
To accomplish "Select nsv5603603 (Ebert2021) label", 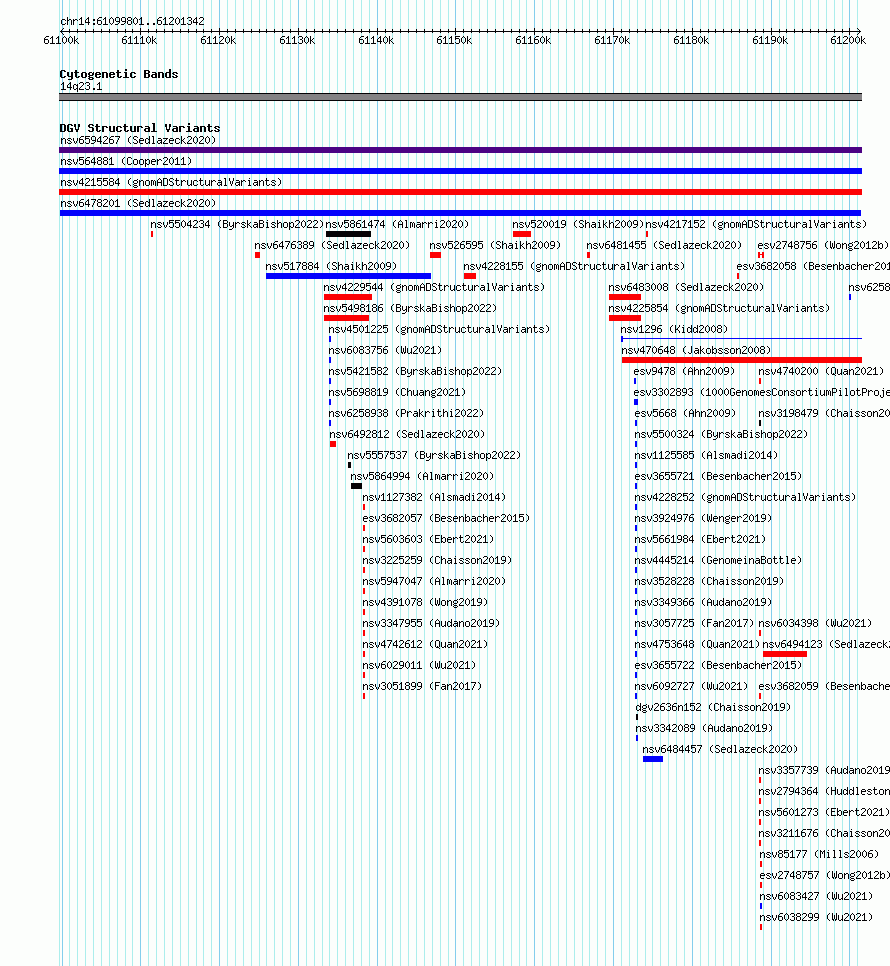I will tap(428, 538).
